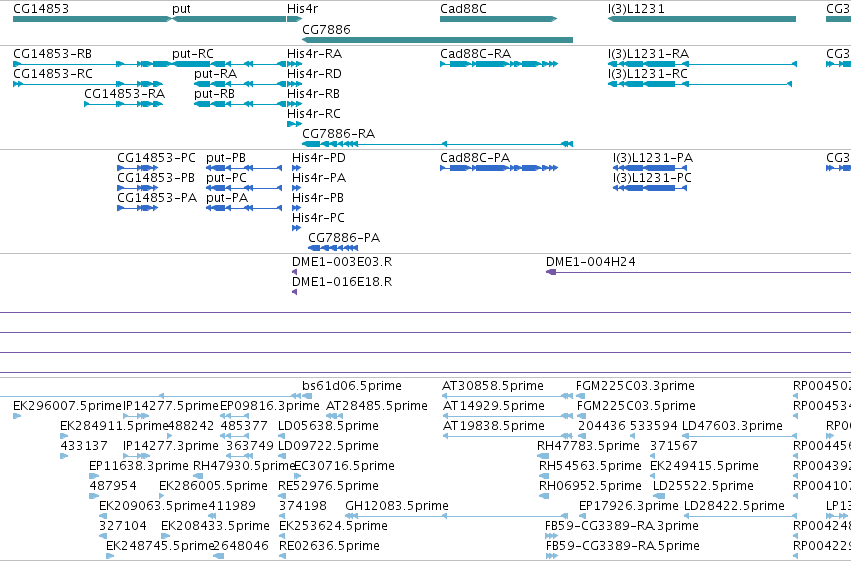Open transcript CG14853-RB

pos(52,54)
